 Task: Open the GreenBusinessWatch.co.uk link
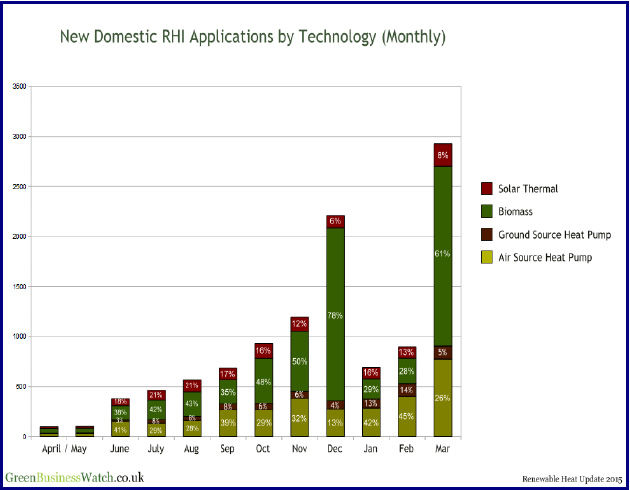pos(74,477)
